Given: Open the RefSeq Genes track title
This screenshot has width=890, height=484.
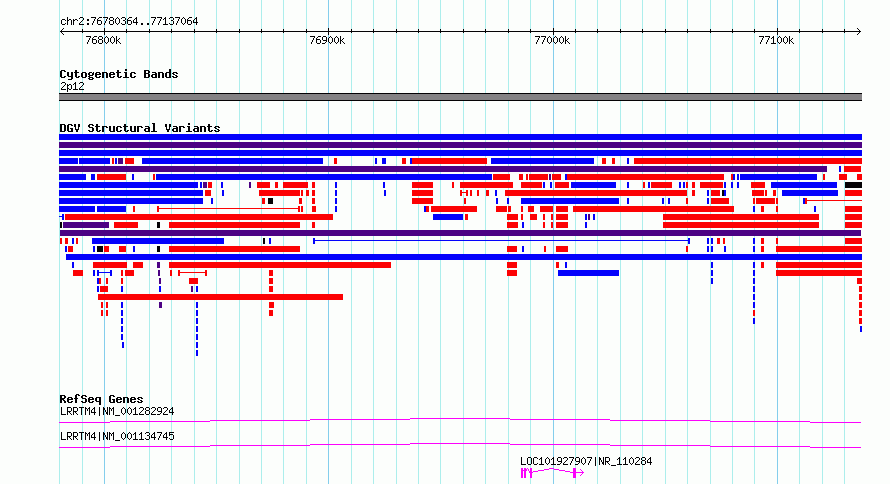Looking at the screenshot, I should [101, 399].
